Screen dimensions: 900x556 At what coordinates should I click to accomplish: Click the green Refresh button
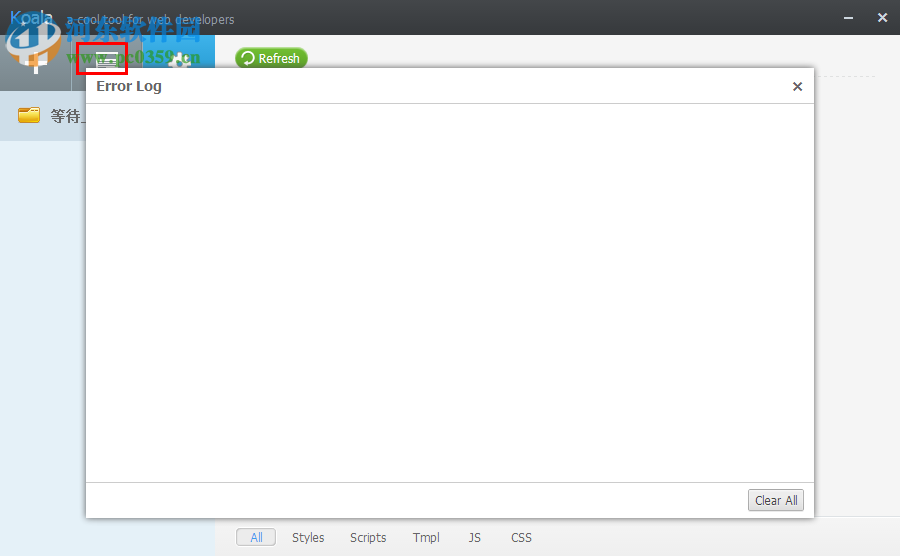click(x=271, y=58)
